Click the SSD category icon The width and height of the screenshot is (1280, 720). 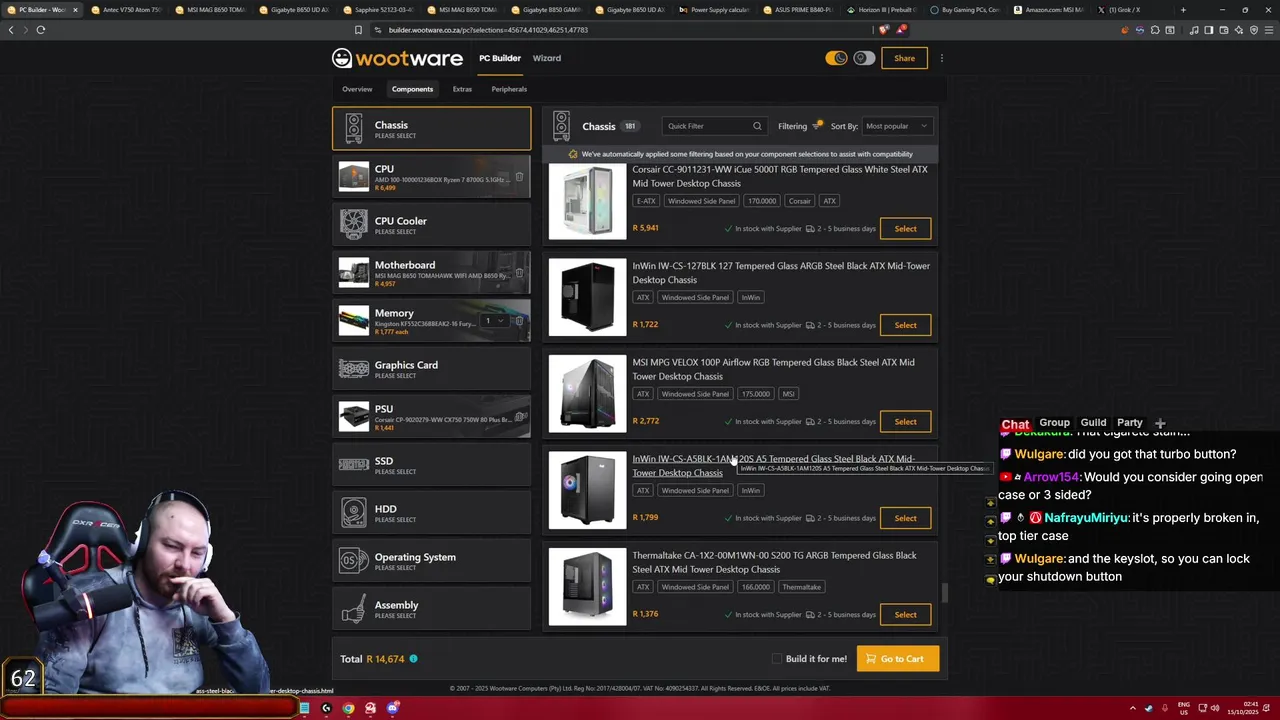(353, 465)
